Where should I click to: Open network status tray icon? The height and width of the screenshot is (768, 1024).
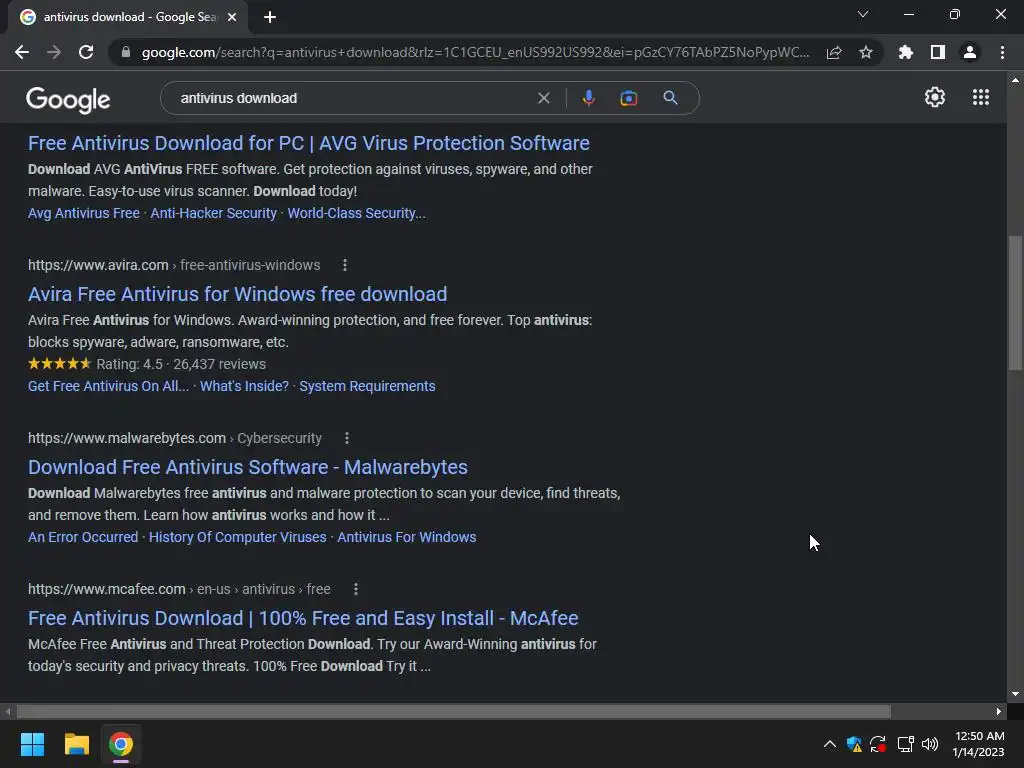(x=905, y=744)
